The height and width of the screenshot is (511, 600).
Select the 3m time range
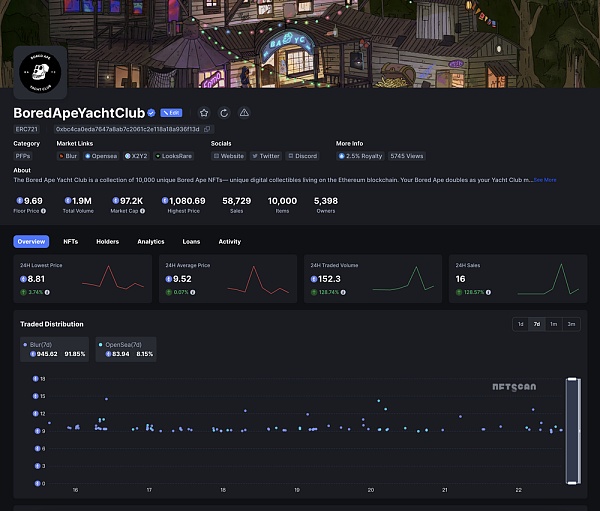click(x=571, y=324)
